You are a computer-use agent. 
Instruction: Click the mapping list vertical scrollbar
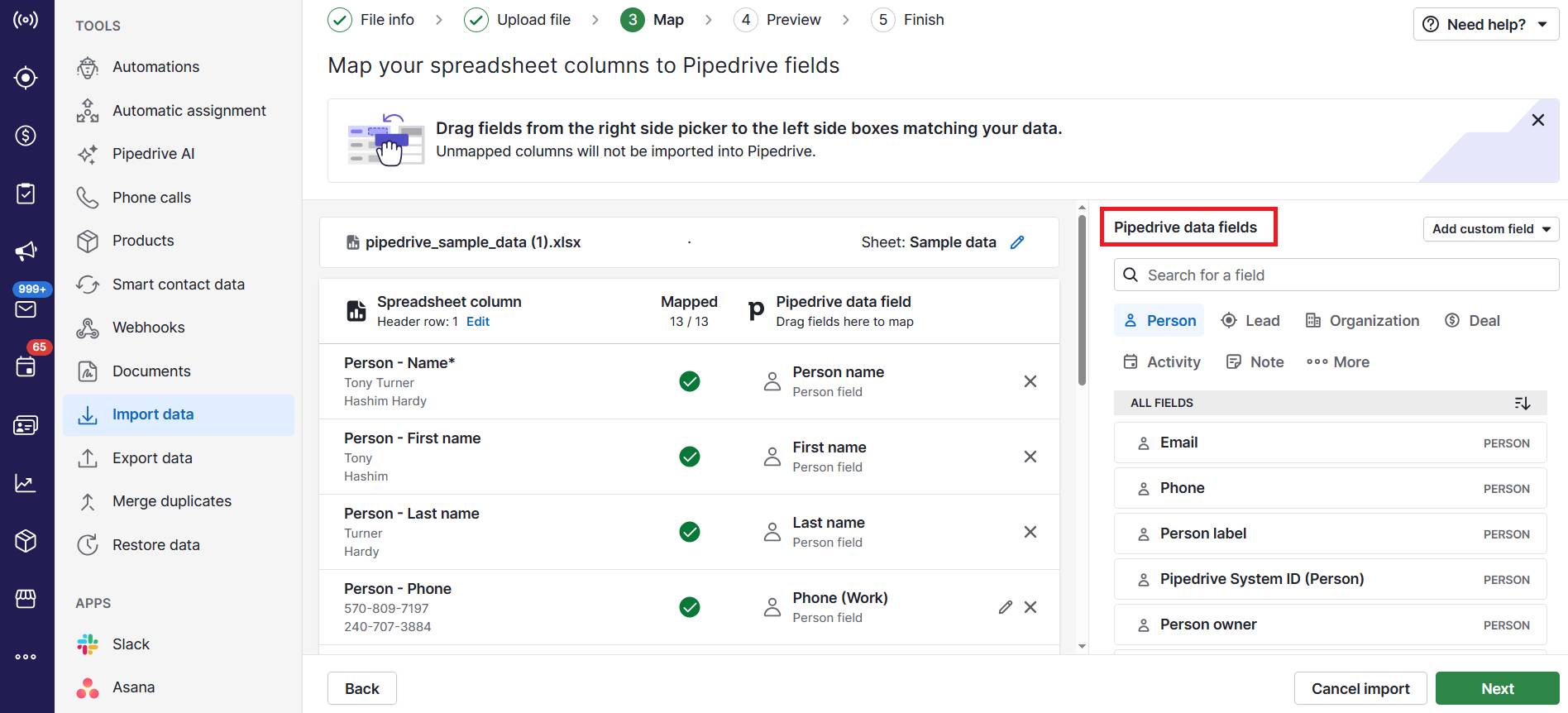point(1082,299)
